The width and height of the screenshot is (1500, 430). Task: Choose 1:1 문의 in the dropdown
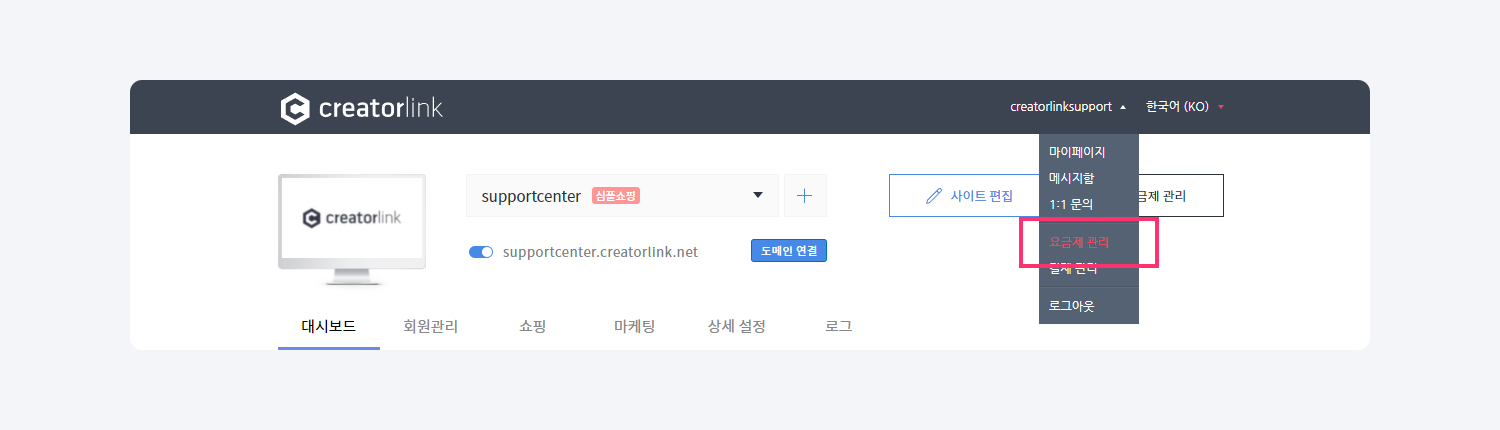coord(1071,204)
